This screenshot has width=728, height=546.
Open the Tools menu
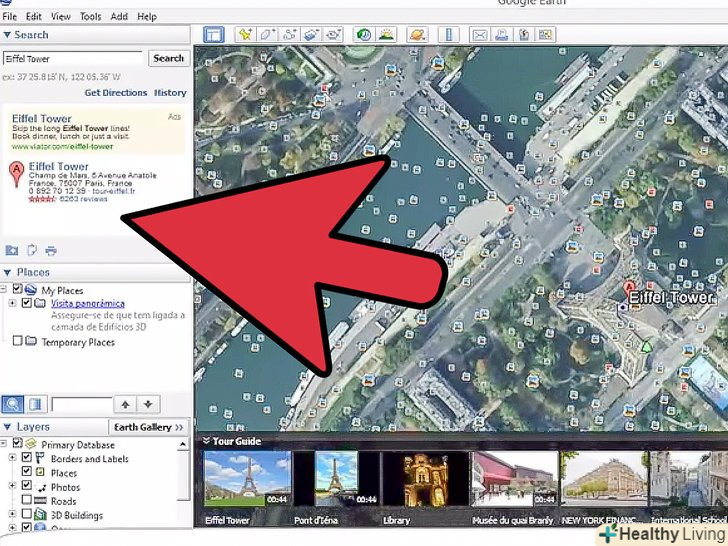pyautogui.click(x=90, y=17)
